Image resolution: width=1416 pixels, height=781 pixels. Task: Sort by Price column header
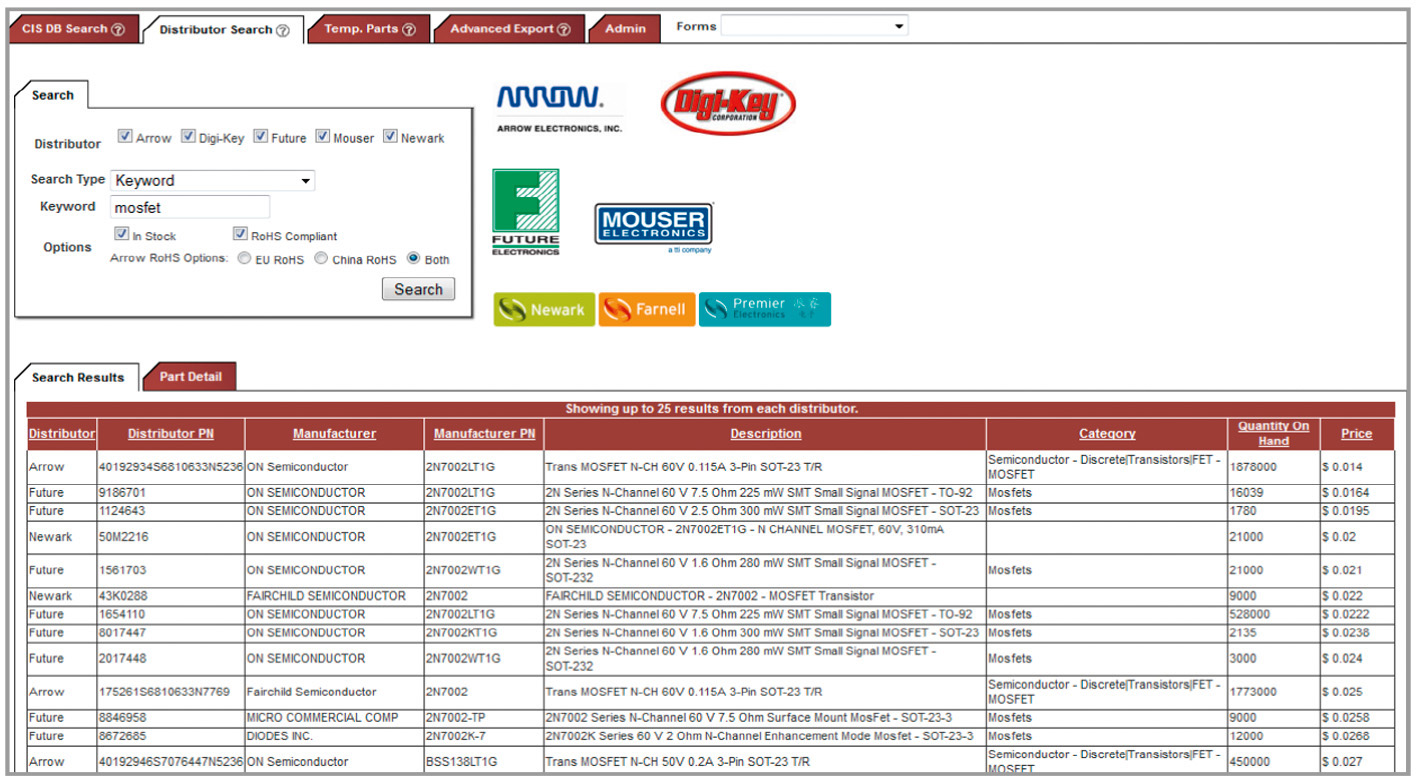(x=1356, y=434)
